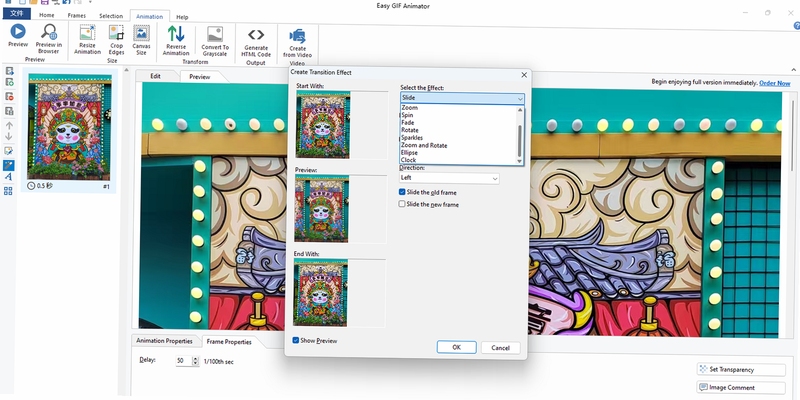Switch to the Preview view tab

199,77
